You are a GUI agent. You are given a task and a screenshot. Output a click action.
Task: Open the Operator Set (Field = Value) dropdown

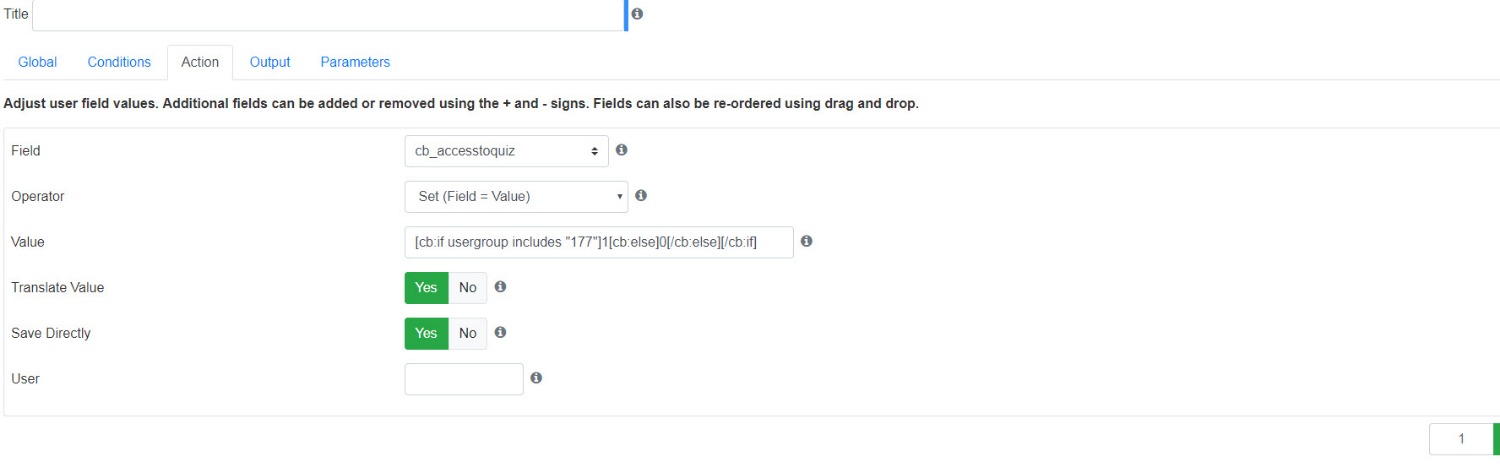point(516,196)
